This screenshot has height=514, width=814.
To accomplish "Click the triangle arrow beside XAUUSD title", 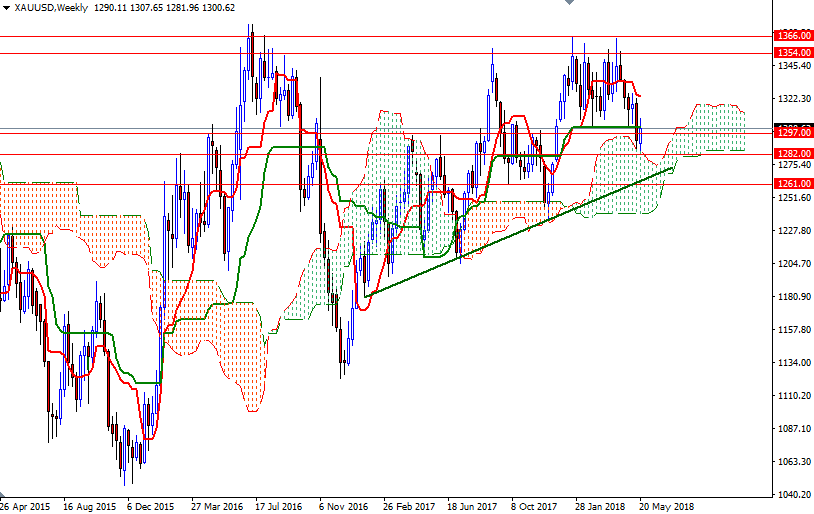I will click(x=6, y=8).
